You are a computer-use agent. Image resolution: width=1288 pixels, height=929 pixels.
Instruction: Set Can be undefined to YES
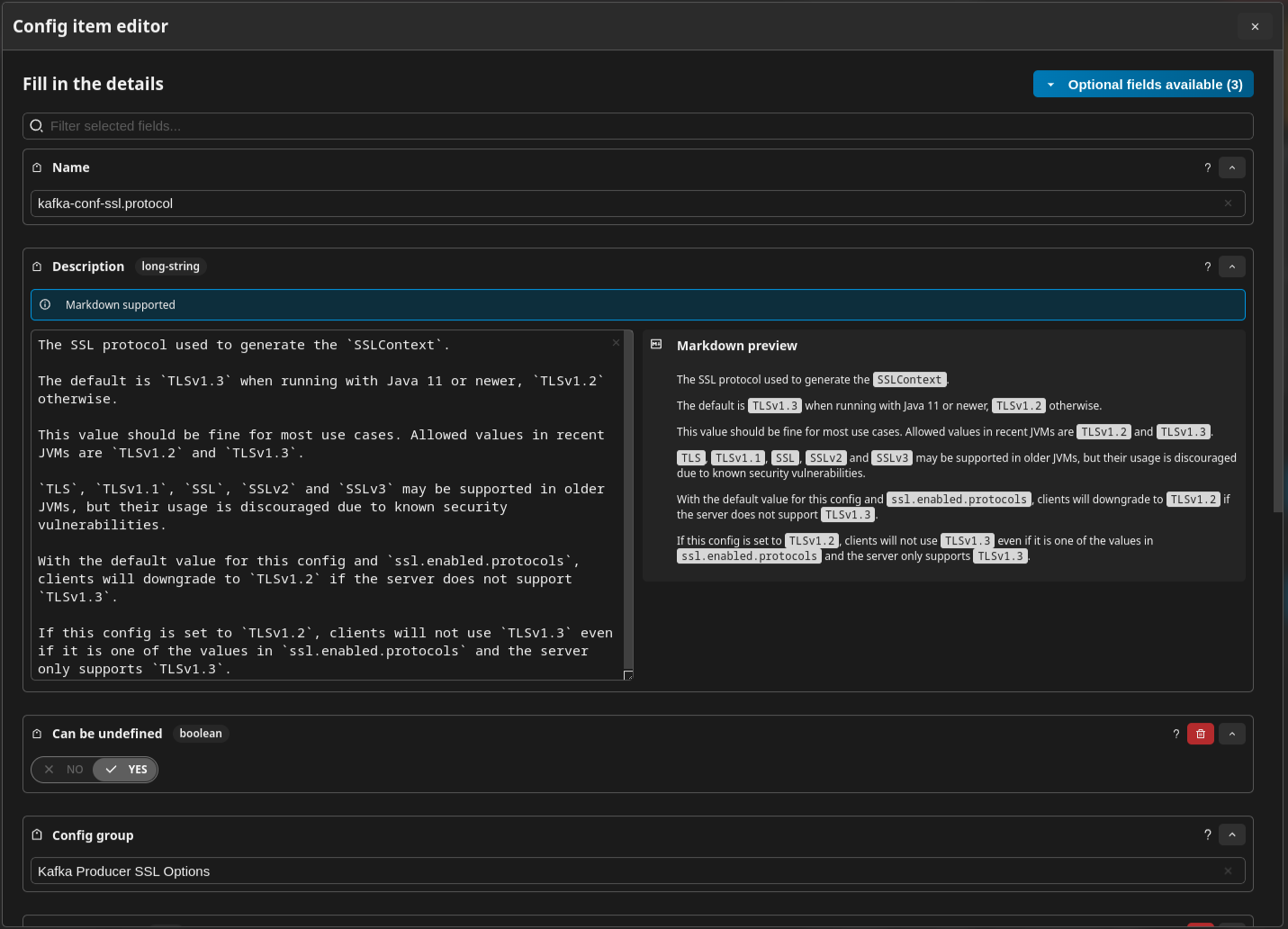[125, 770]
